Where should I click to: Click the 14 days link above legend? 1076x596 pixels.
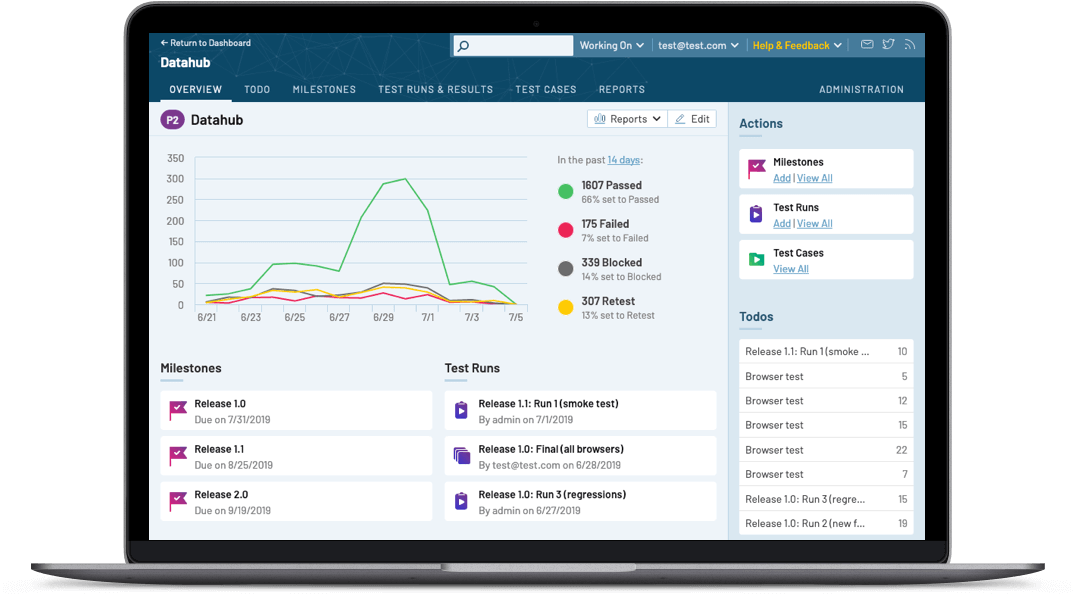click(x=623, y=160)
